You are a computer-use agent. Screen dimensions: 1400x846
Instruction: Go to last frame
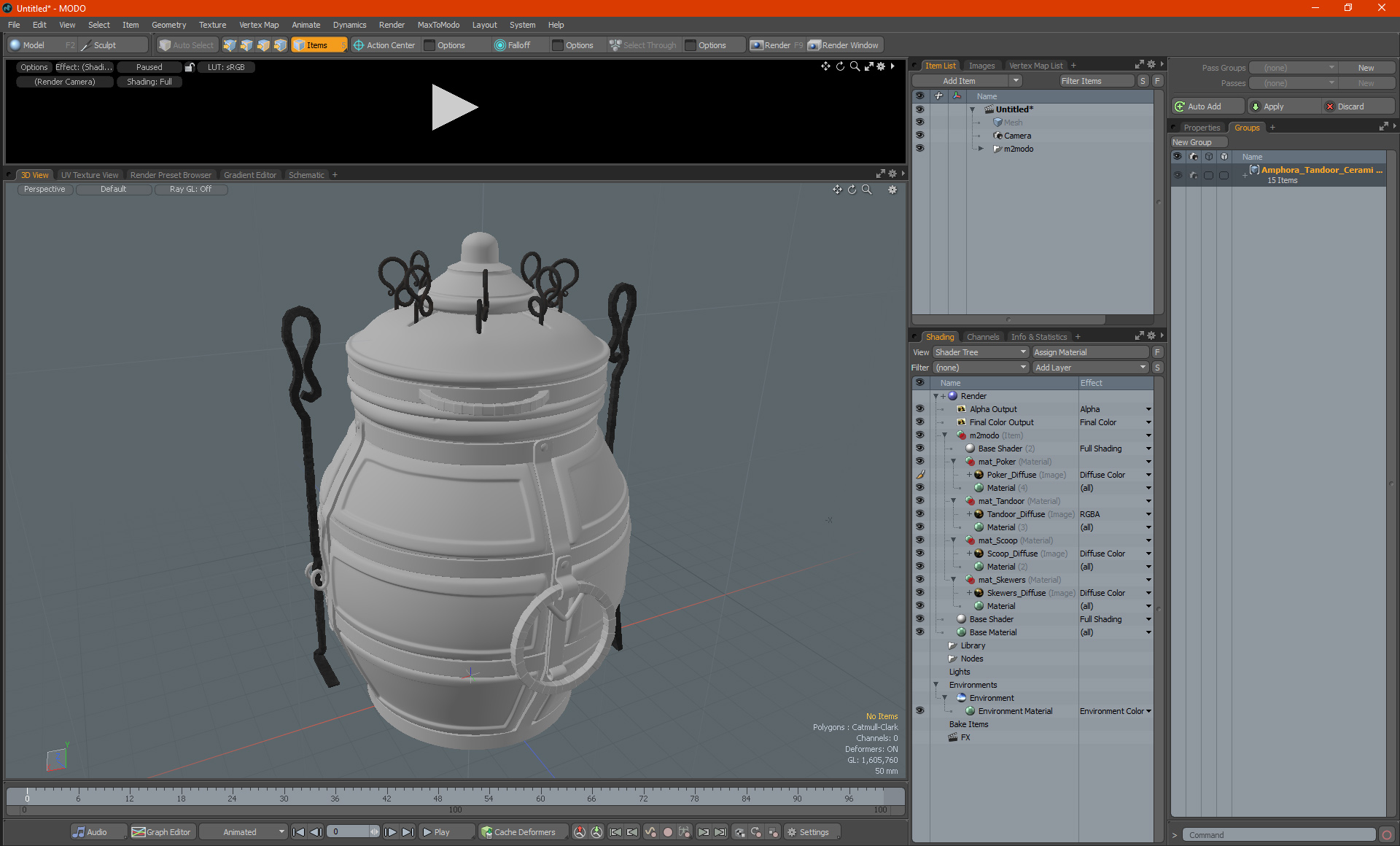coord(408,832)
